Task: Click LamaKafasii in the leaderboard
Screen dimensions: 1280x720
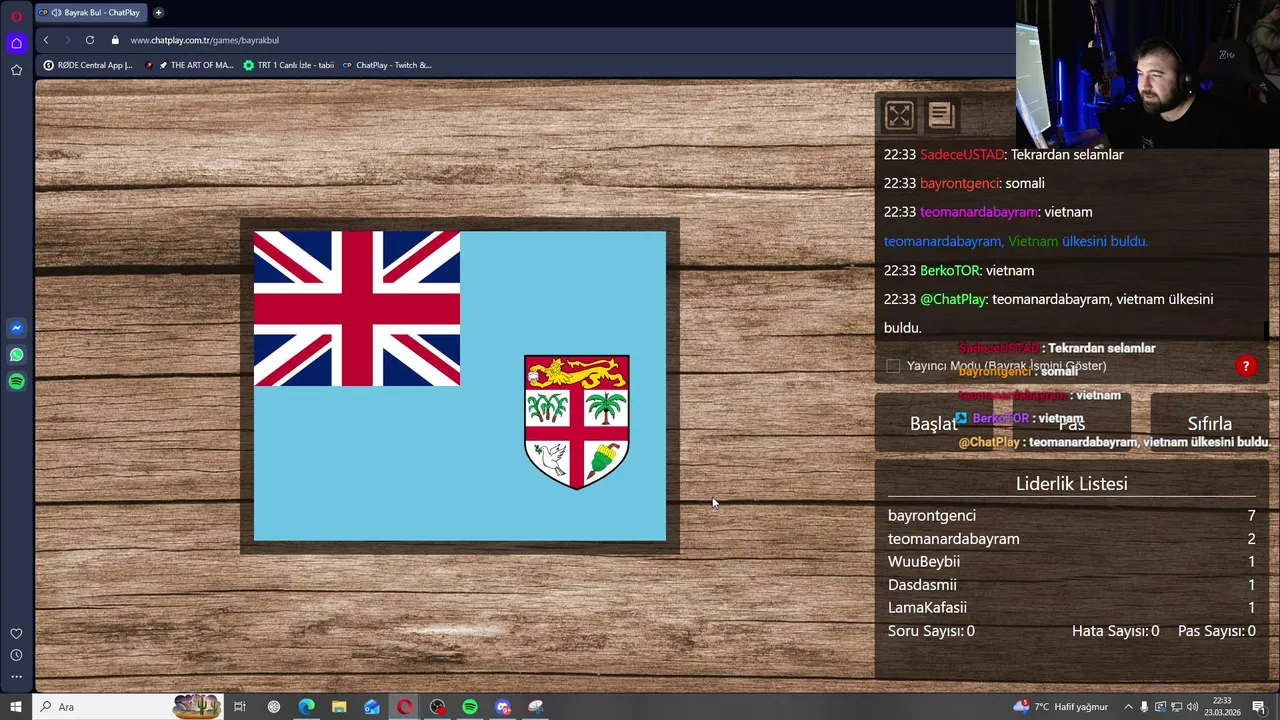Action: point(927,608)
